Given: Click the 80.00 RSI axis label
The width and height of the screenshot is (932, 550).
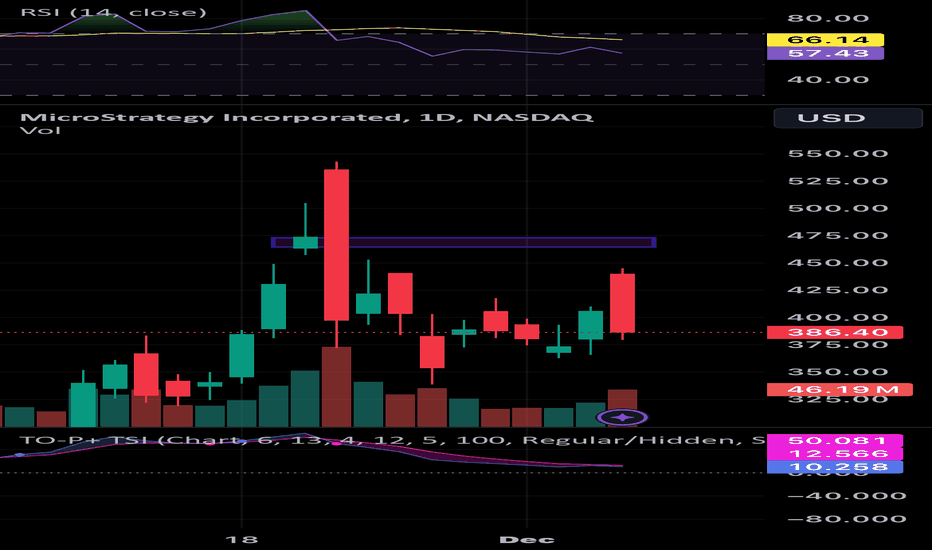Looking at the screenshot, I should [x=828, y=18].
